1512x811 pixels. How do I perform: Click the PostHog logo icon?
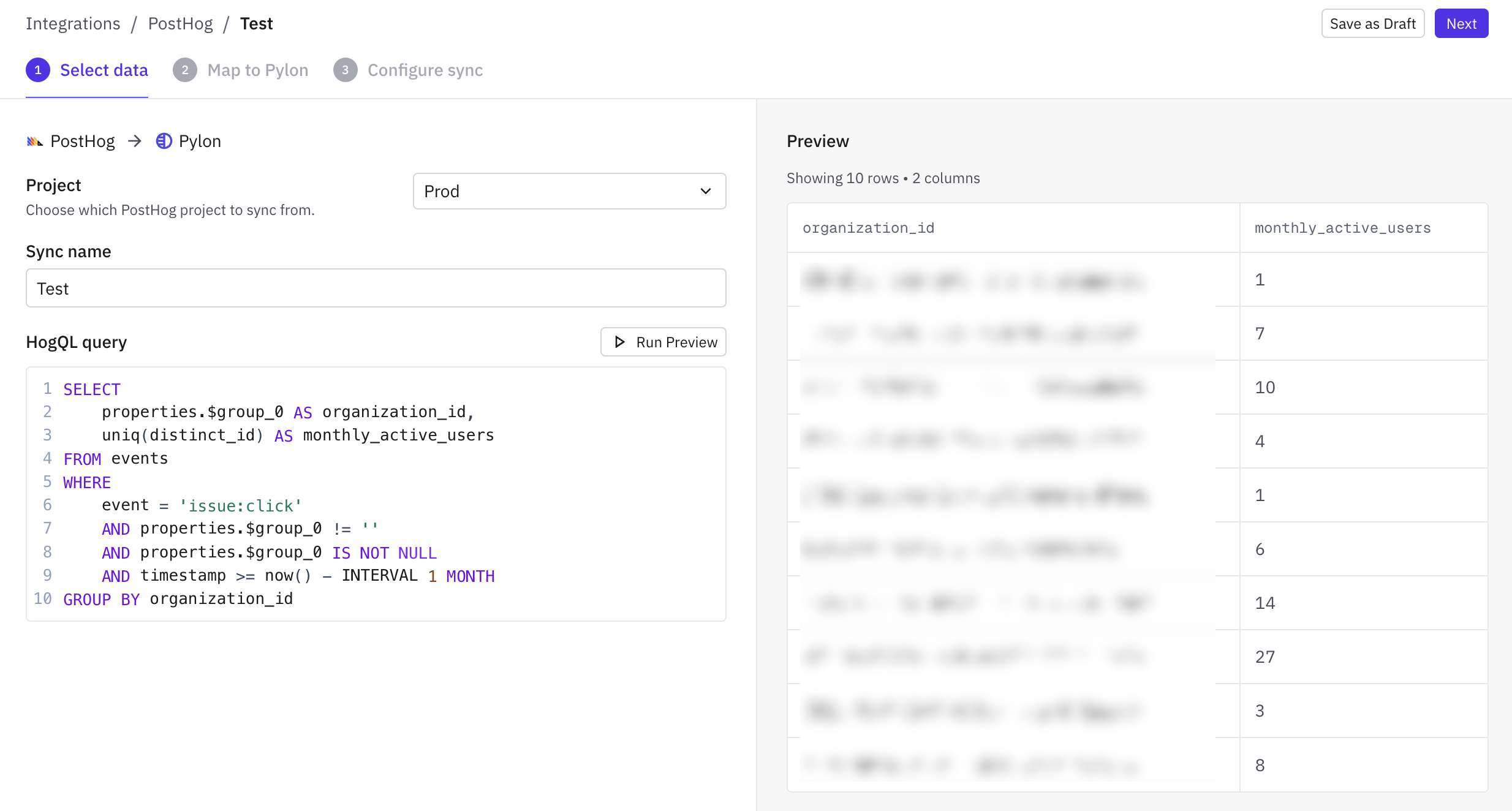point(35,141)
